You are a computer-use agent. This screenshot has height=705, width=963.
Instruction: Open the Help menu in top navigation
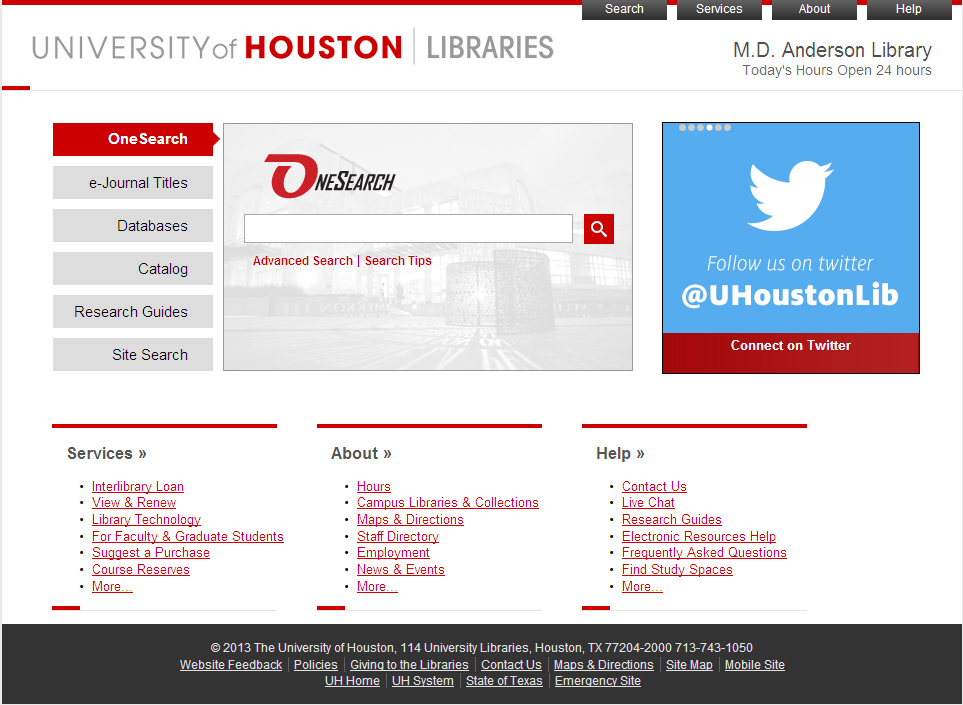click(909, 9)
